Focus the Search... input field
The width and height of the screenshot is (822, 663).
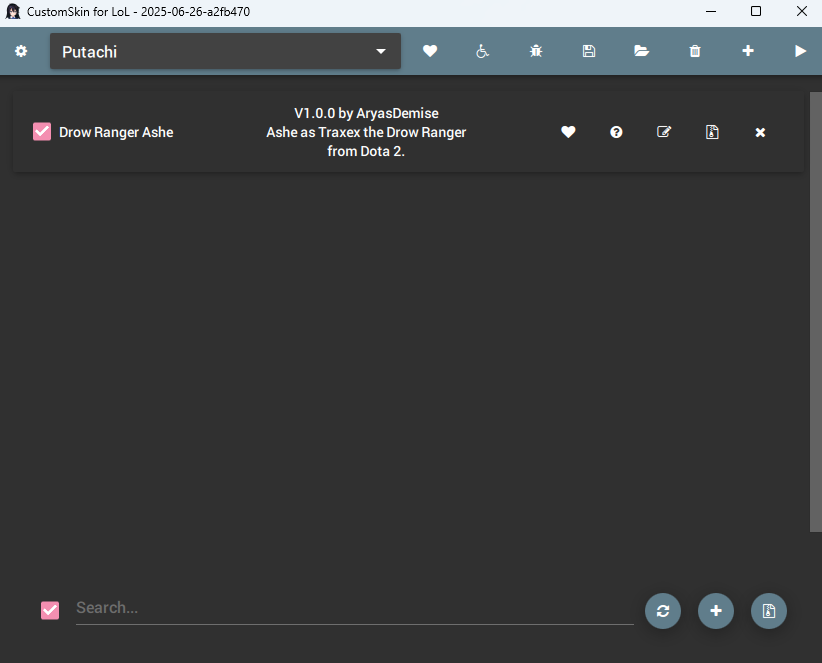coord(355,608)
